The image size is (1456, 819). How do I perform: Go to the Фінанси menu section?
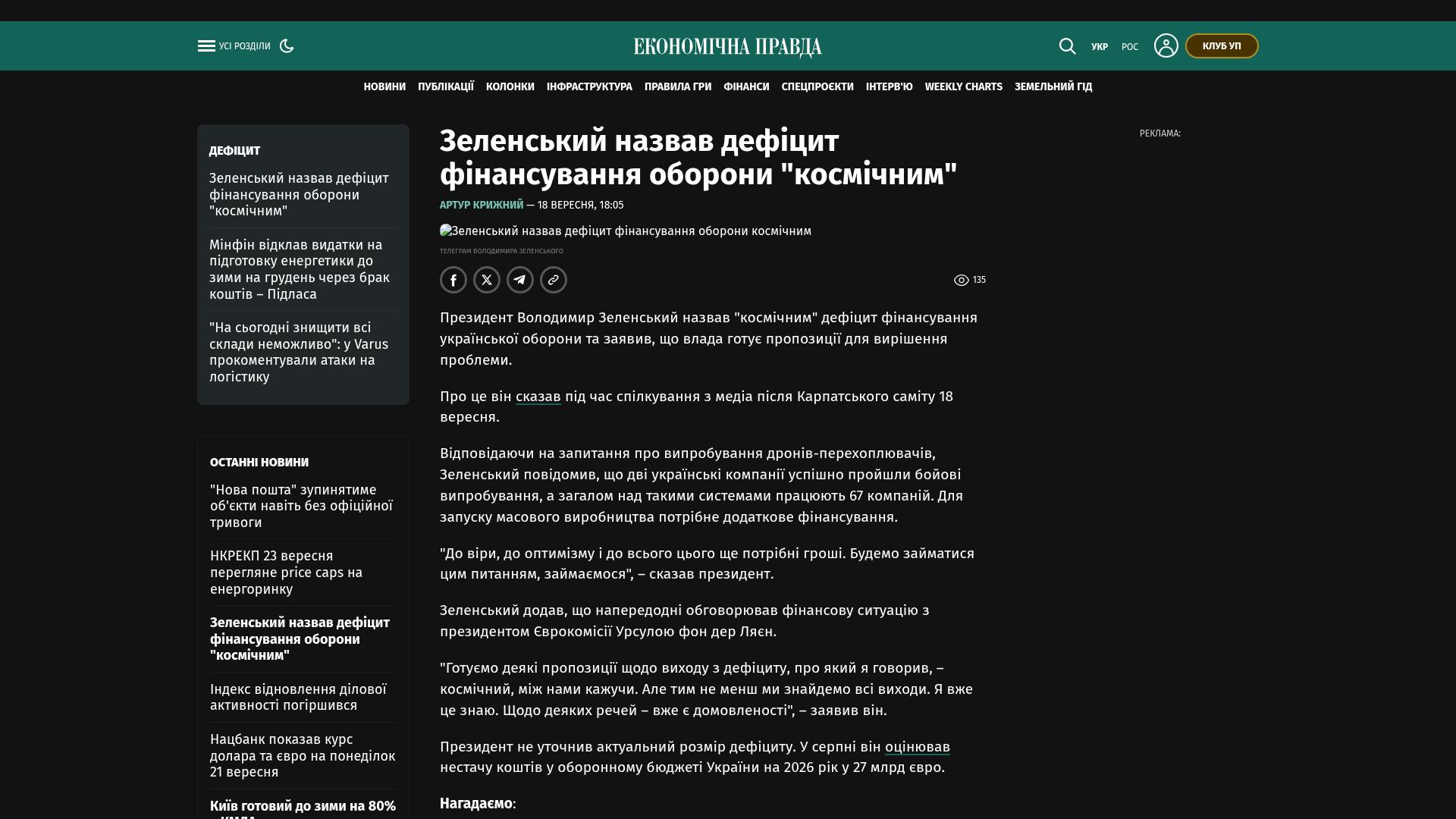pos(746,87)
